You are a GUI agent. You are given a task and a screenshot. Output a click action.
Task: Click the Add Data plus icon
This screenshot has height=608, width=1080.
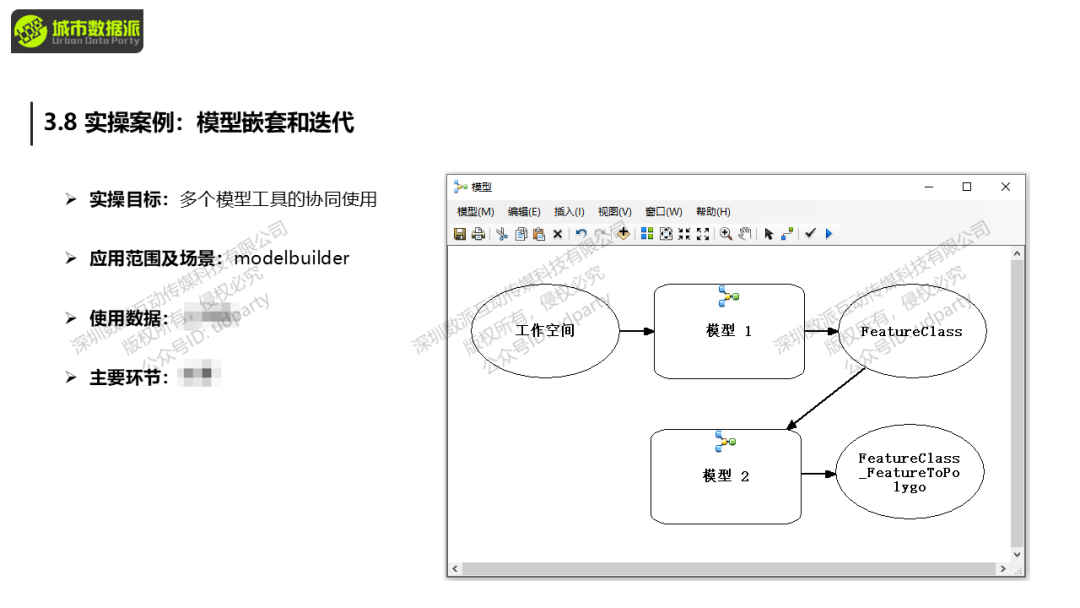click(623, 233)
